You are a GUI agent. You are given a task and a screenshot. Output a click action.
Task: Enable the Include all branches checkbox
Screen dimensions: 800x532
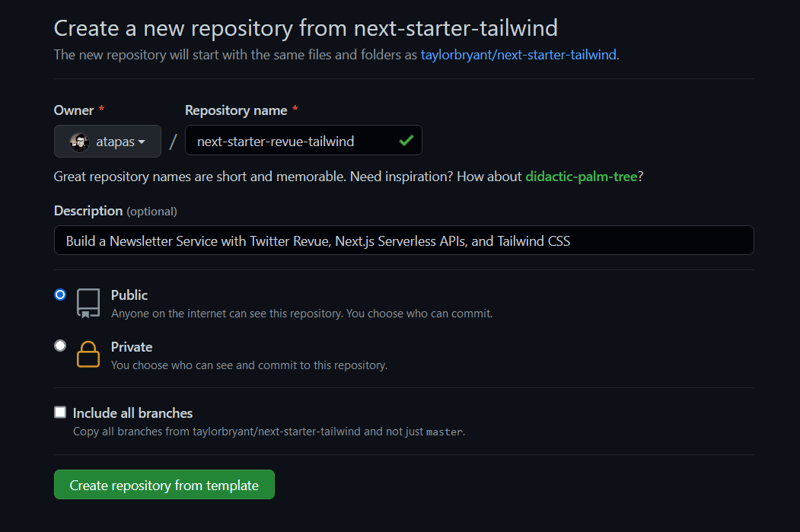(60, 412)
